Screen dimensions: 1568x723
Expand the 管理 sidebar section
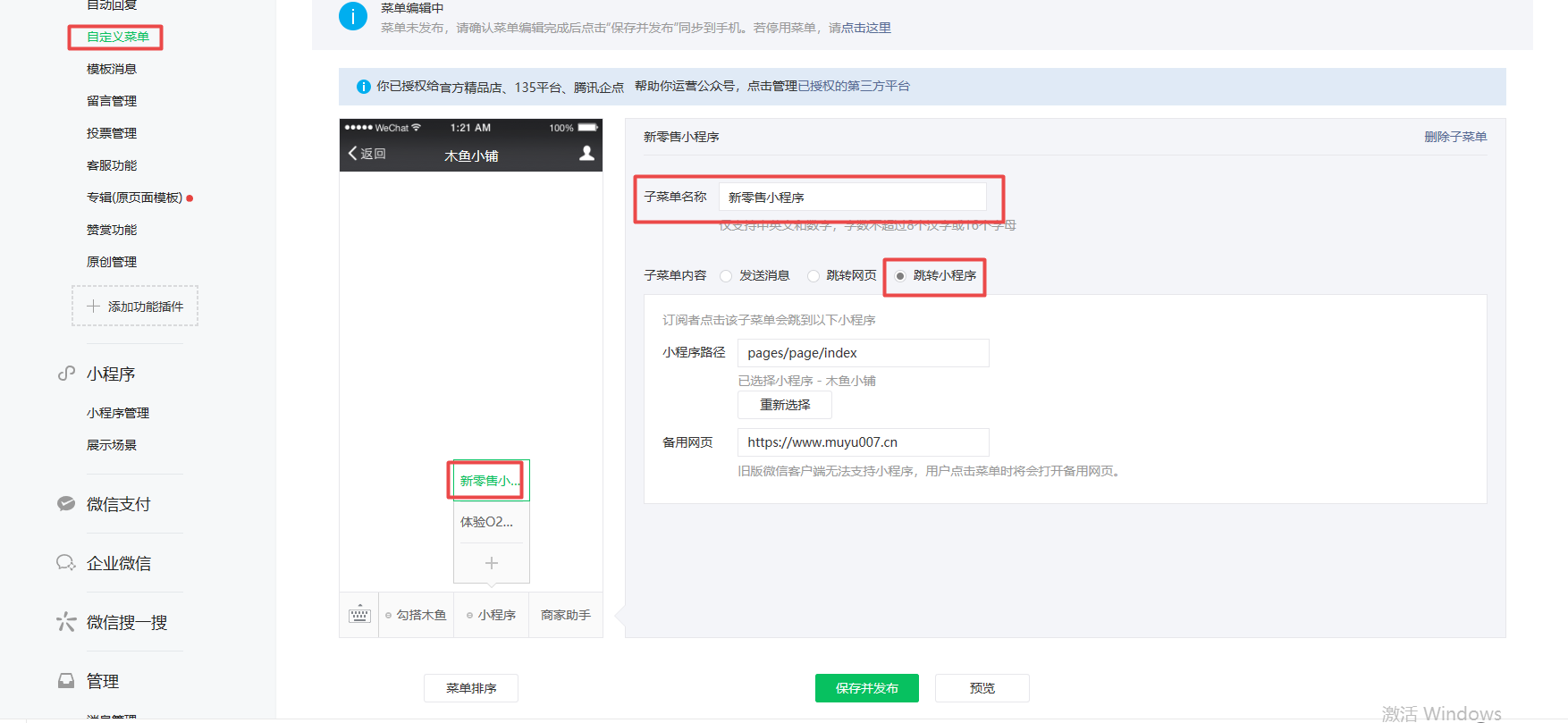click(103, 681)
